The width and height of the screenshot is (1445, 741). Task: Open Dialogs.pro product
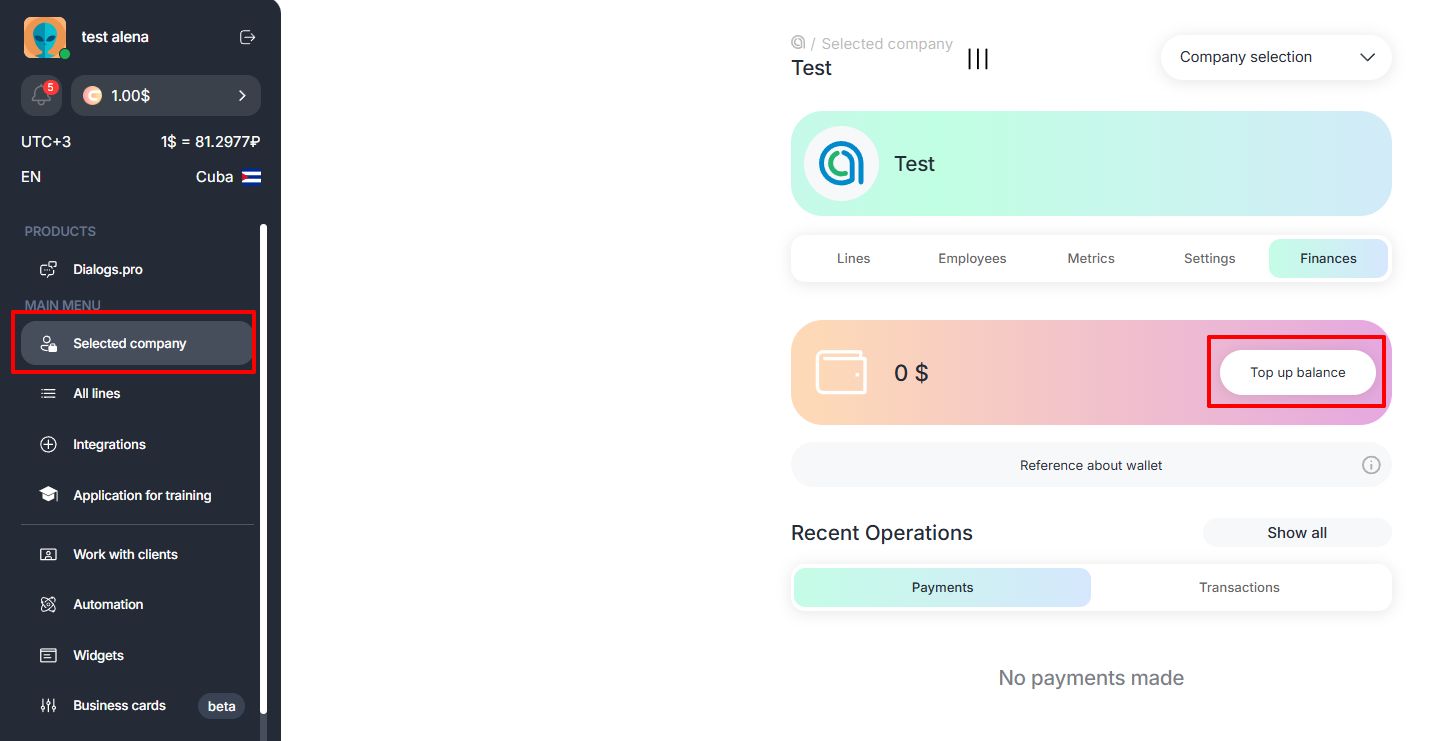tap(107, 270)
